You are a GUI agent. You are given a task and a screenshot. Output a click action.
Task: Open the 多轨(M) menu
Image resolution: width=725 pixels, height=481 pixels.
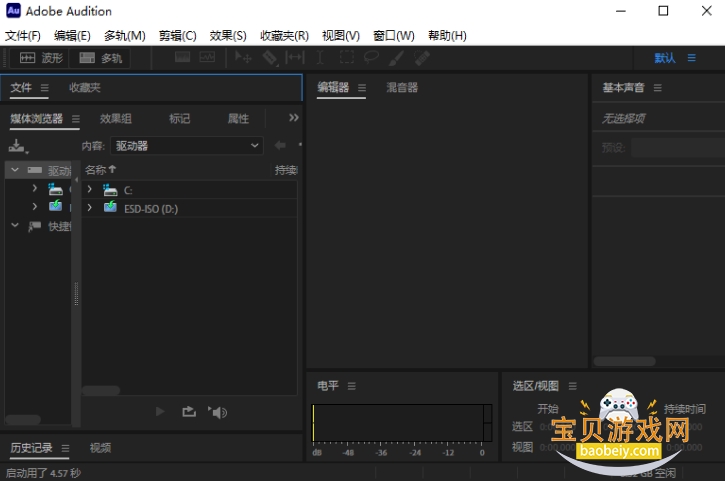point(124,36)
